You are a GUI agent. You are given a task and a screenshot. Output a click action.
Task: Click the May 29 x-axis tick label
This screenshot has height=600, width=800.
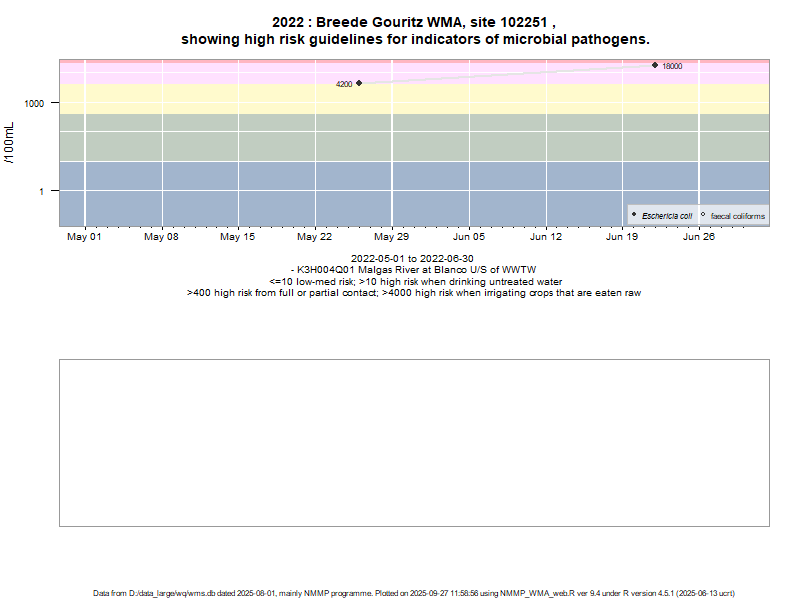point(391,238)
